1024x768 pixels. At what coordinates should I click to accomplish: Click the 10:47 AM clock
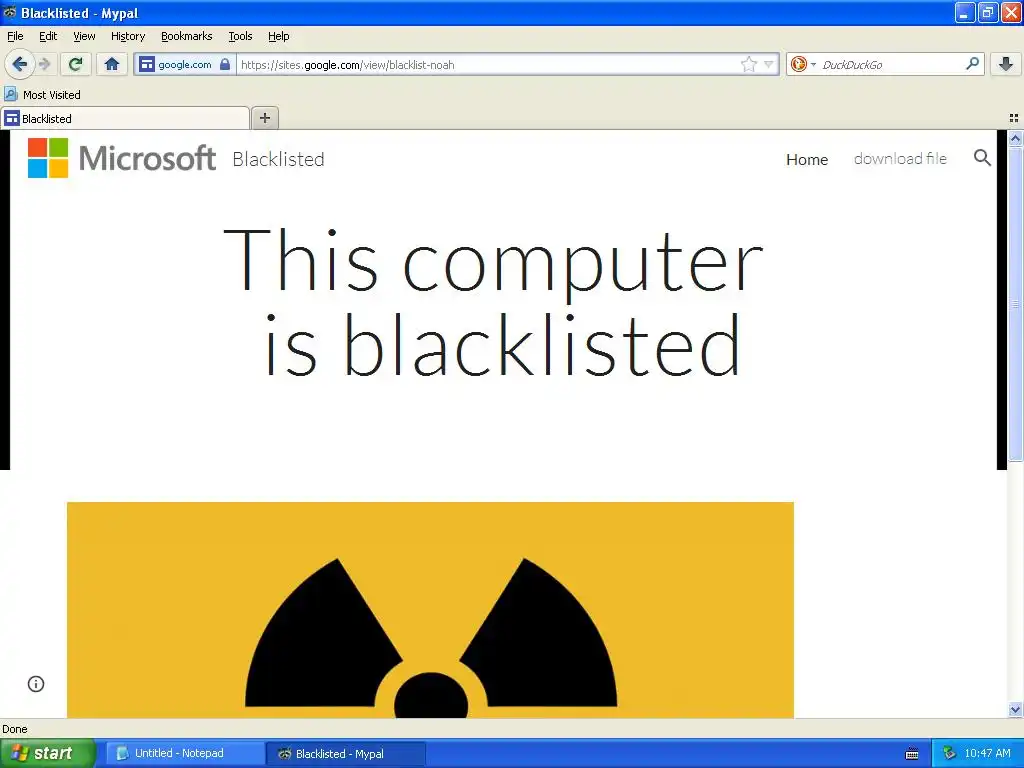tap(987, 753)
